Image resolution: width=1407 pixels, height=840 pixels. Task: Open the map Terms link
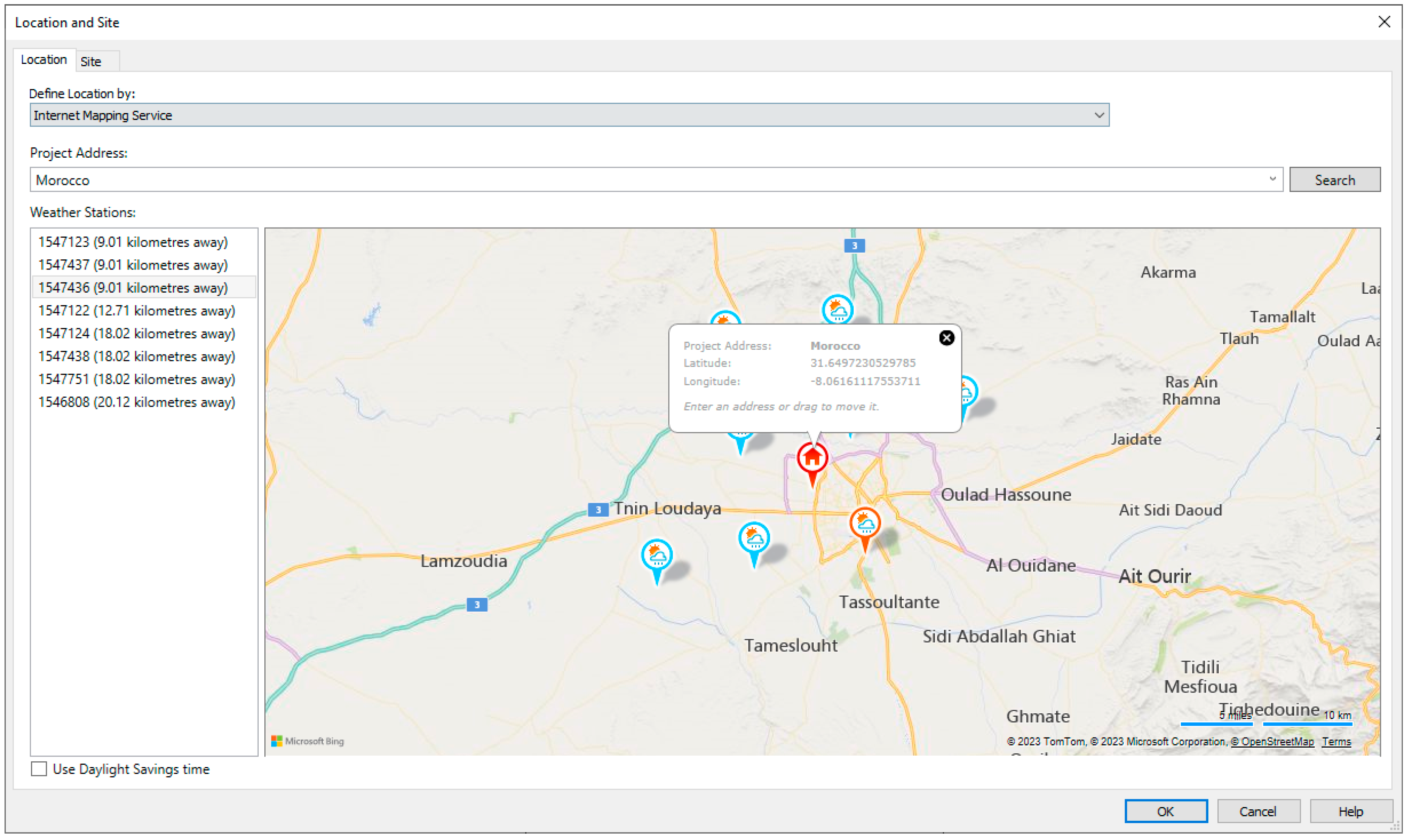tap(1336, 742)
